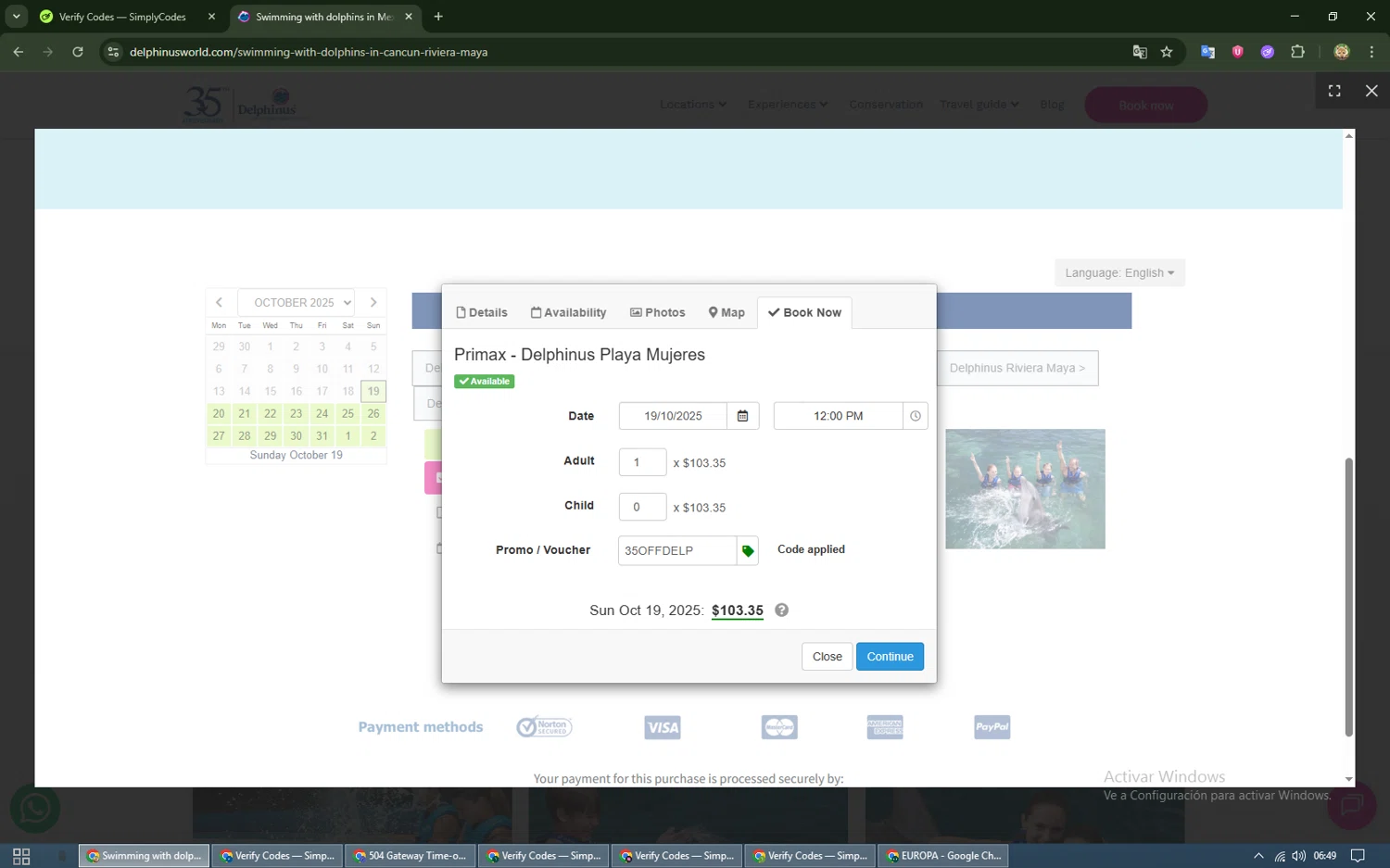Reload the page
Viewport: 1390px width, 868px height.
(x=78, y=52)
